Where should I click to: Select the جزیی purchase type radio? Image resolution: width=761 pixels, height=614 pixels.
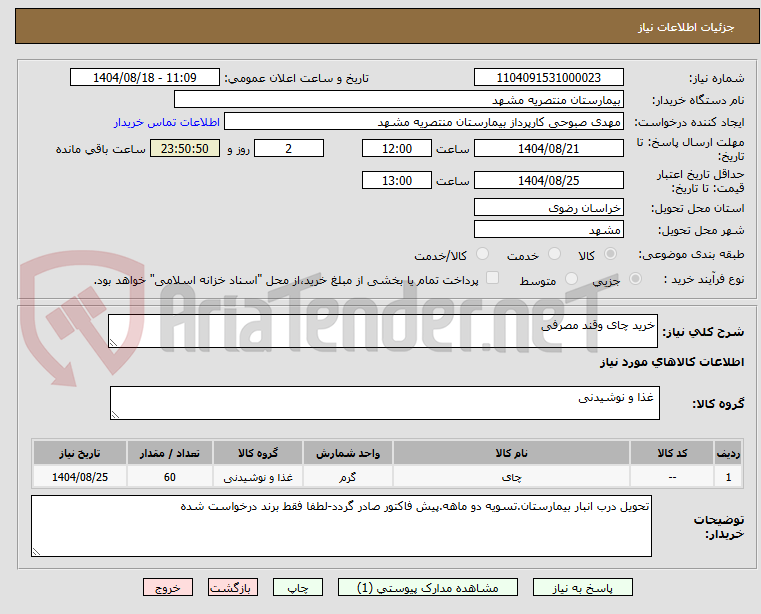tap(635, 279)
